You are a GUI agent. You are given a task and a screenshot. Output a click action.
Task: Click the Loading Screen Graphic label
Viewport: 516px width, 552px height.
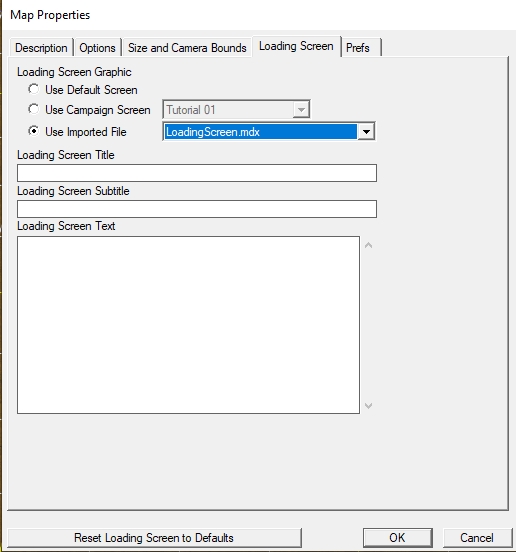coord(74,72)
